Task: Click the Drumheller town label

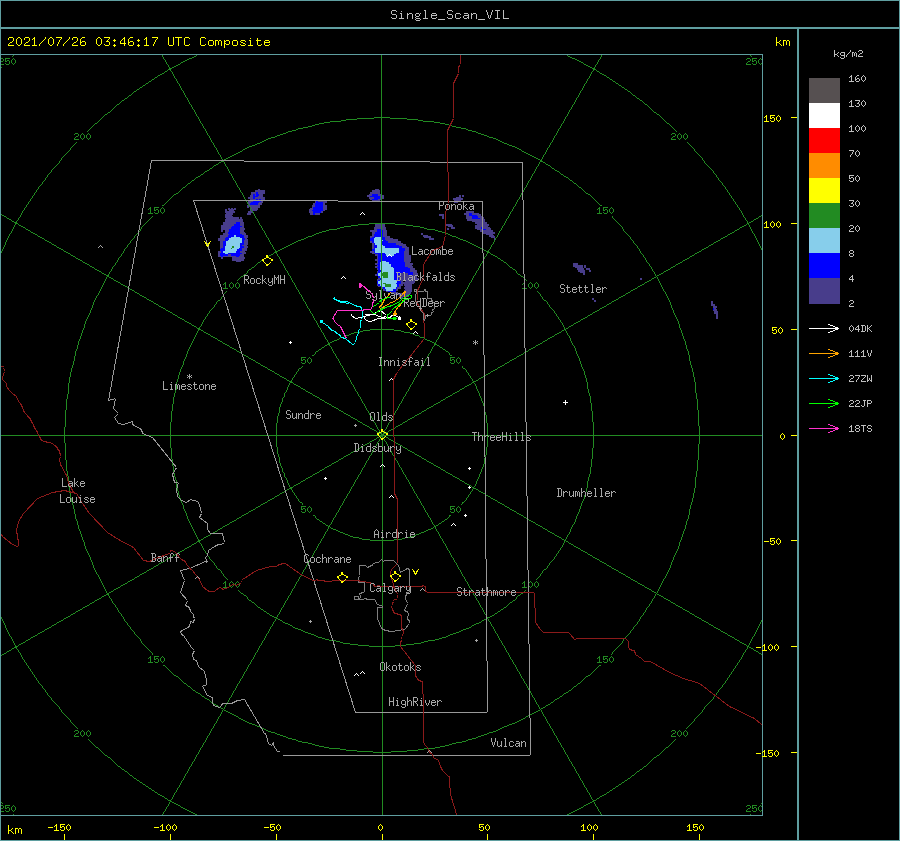Action: click(x=586, y=493)
